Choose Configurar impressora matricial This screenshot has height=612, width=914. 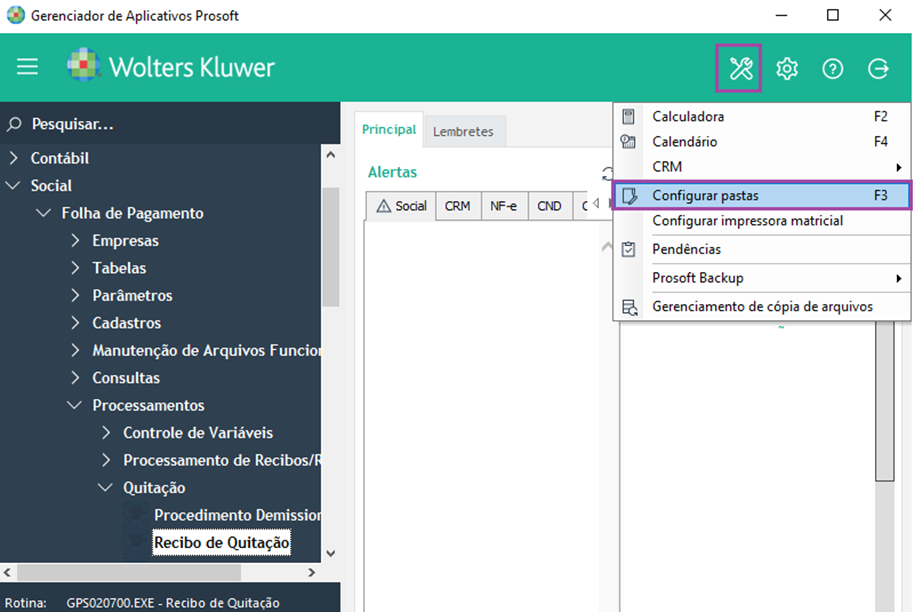762,221
